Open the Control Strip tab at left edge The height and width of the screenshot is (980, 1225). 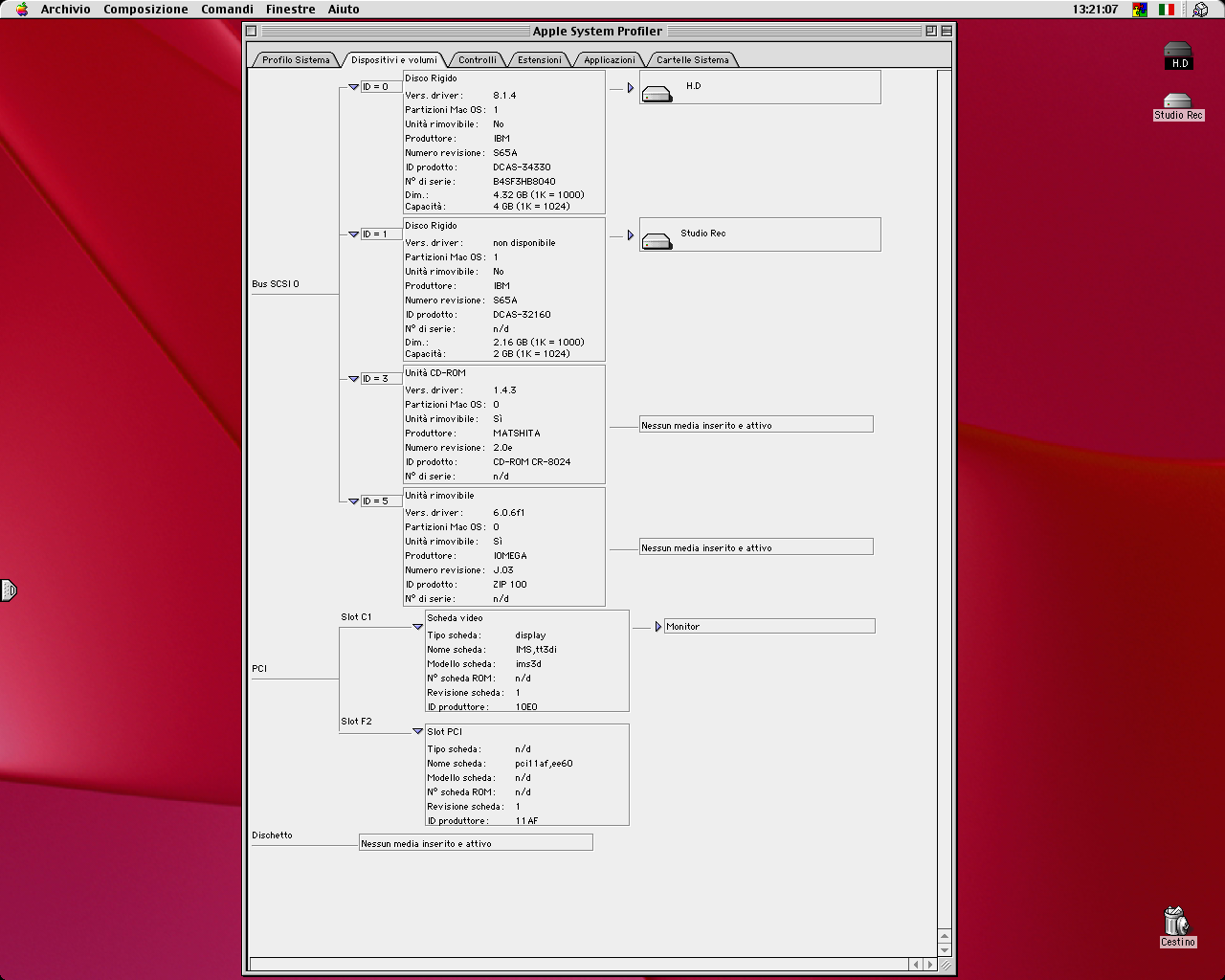tap(9, 590)
